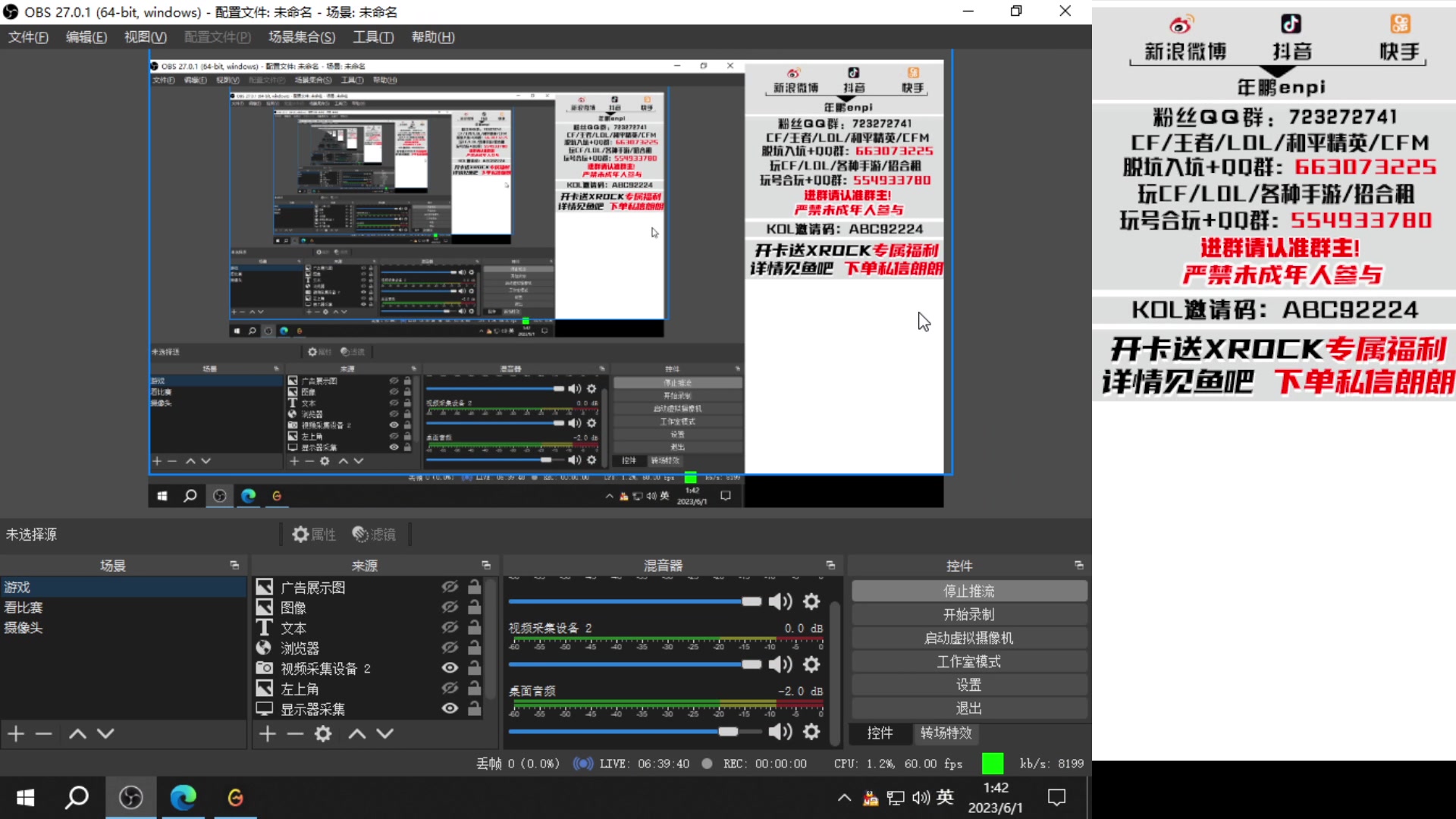
Task: Mute the top mixer channel speaker
Action: (780, 601)
